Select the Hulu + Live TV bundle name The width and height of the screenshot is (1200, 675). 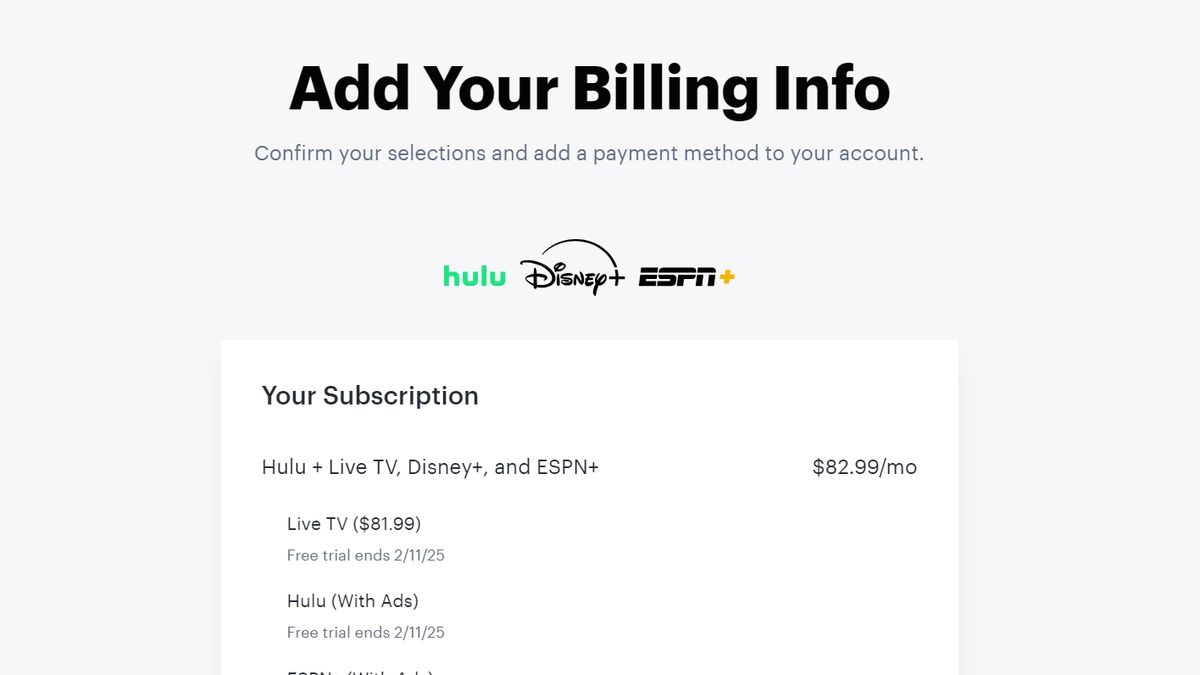pos(430,467)
